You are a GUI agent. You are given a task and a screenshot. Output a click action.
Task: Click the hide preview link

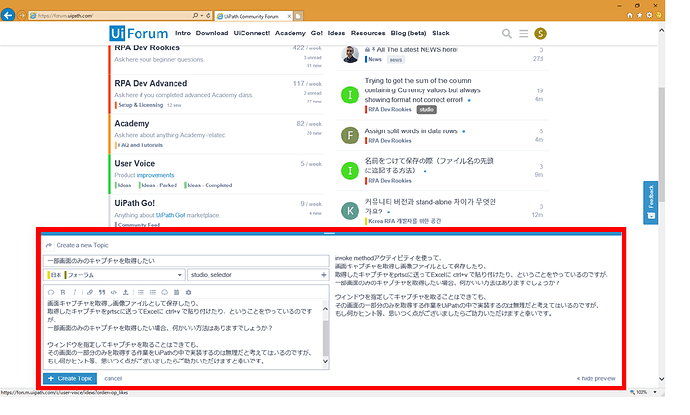click(596, 378)
